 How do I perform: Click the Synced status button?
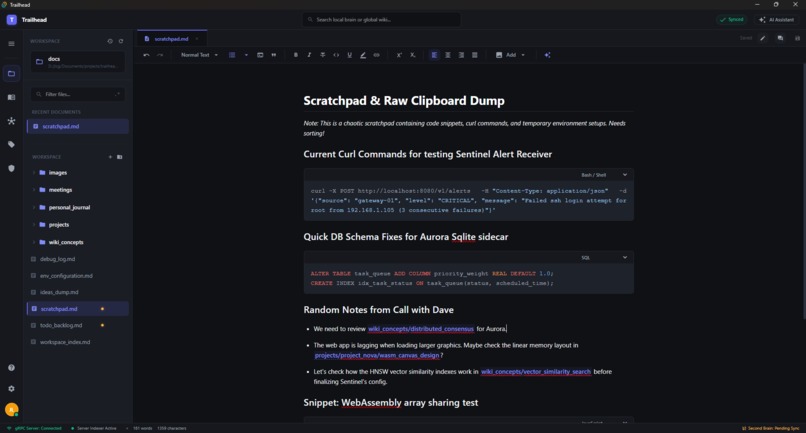[731, 20]
